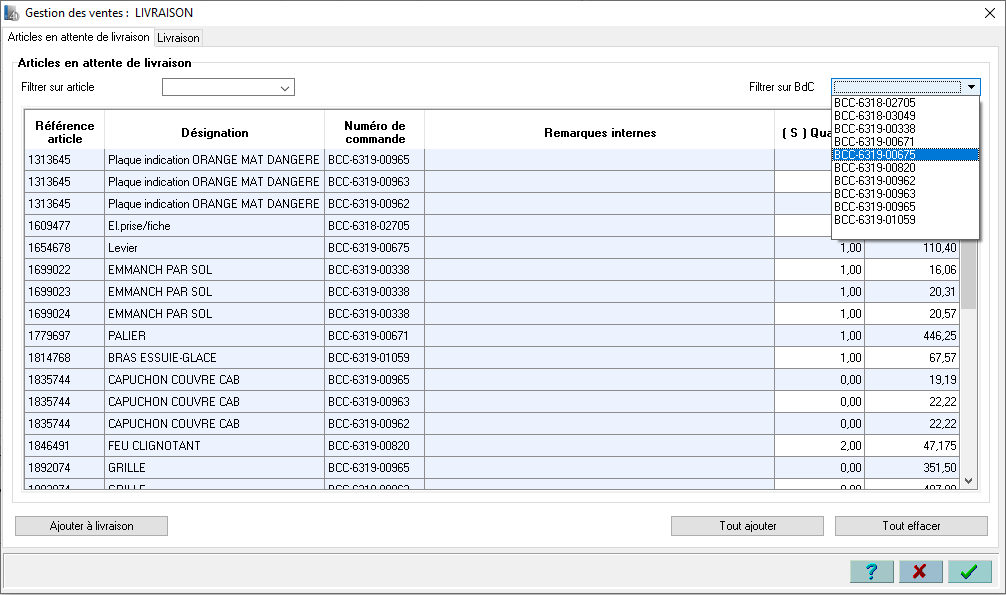Click the application icon in title bar
The width and height of the screenshot is (1006, 595).
[12, 13]
